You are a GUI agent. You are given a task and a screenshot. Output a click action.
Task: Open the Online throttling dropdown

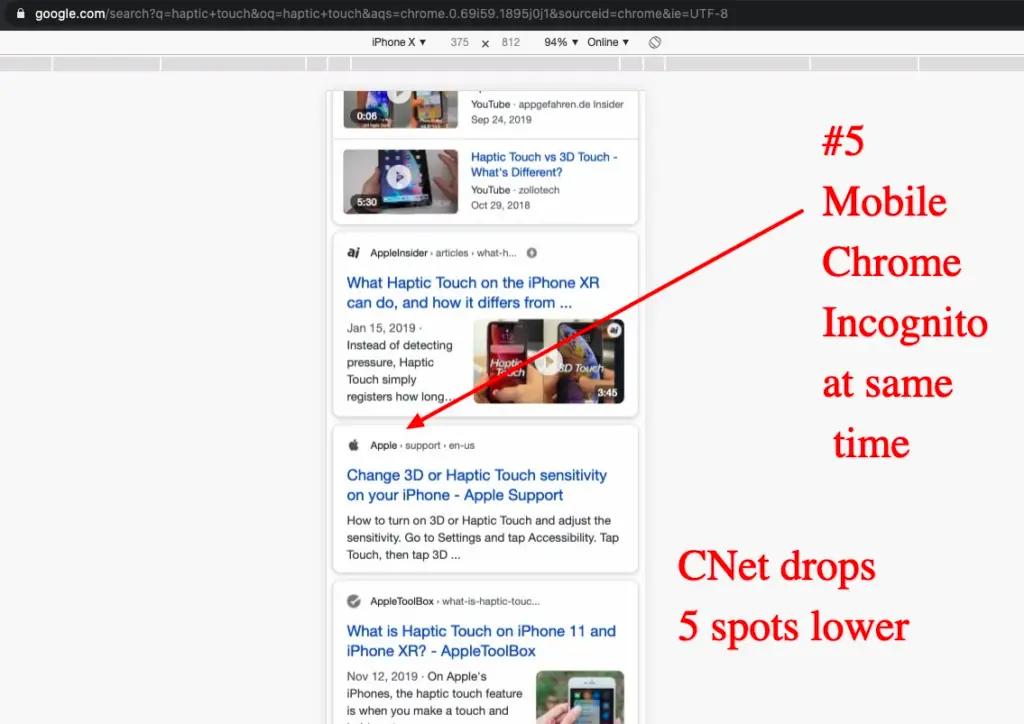click(607, 42)
